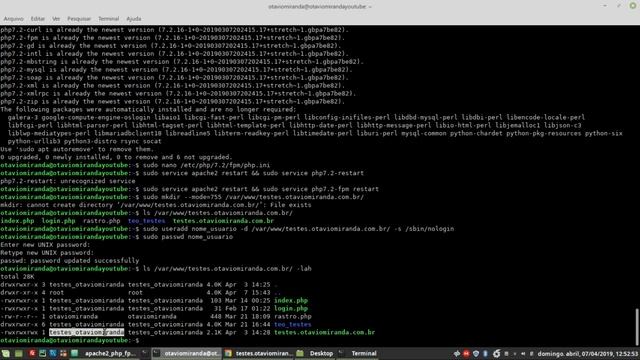Open the Terminal menu

point(109,19)
